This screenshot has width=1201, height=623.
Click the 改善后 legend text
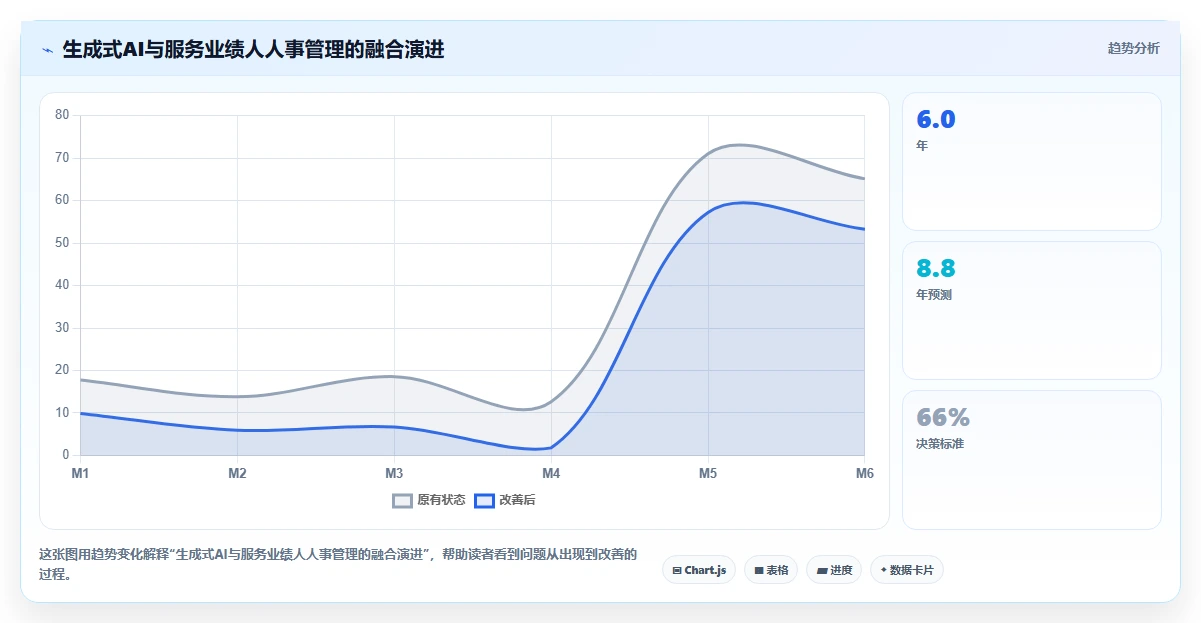(517, 500)
